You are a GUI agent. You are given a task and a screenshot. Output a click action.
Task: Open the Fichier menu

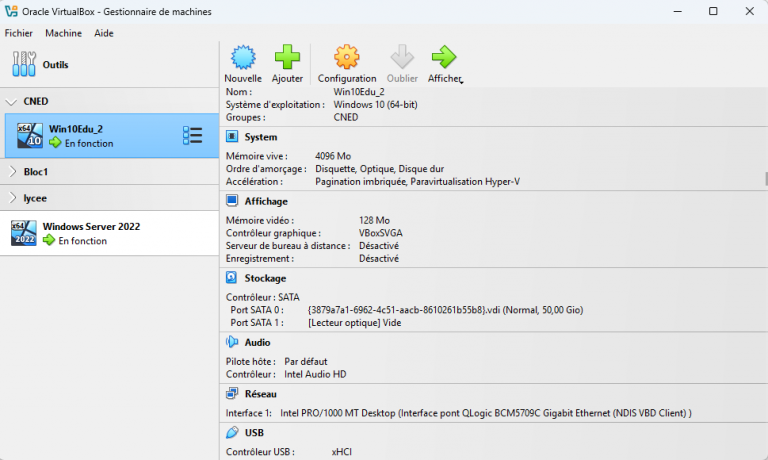[x=19, y=33]
